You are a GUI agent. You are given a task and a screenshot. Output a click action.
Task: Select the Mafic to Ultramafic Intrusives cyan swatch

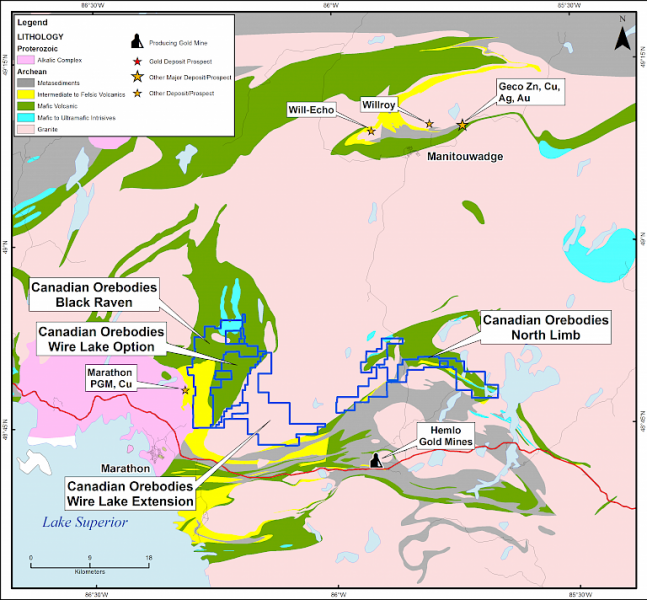coord(25,117)
